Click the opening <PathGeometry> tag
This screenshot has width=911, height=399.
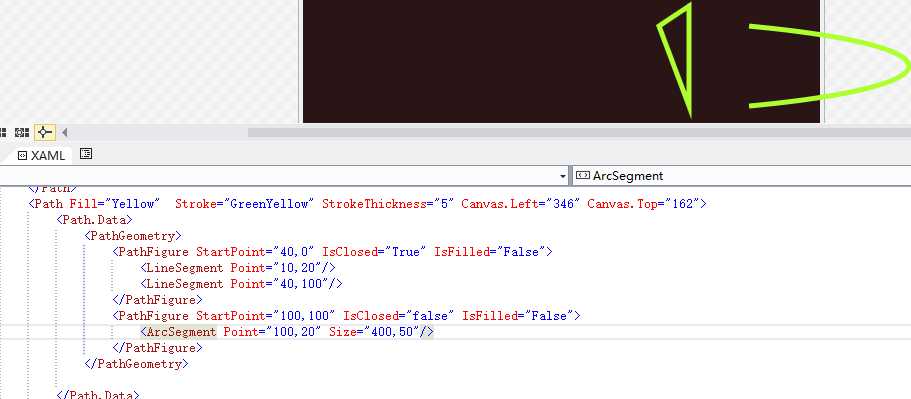[x=133, y=236]
